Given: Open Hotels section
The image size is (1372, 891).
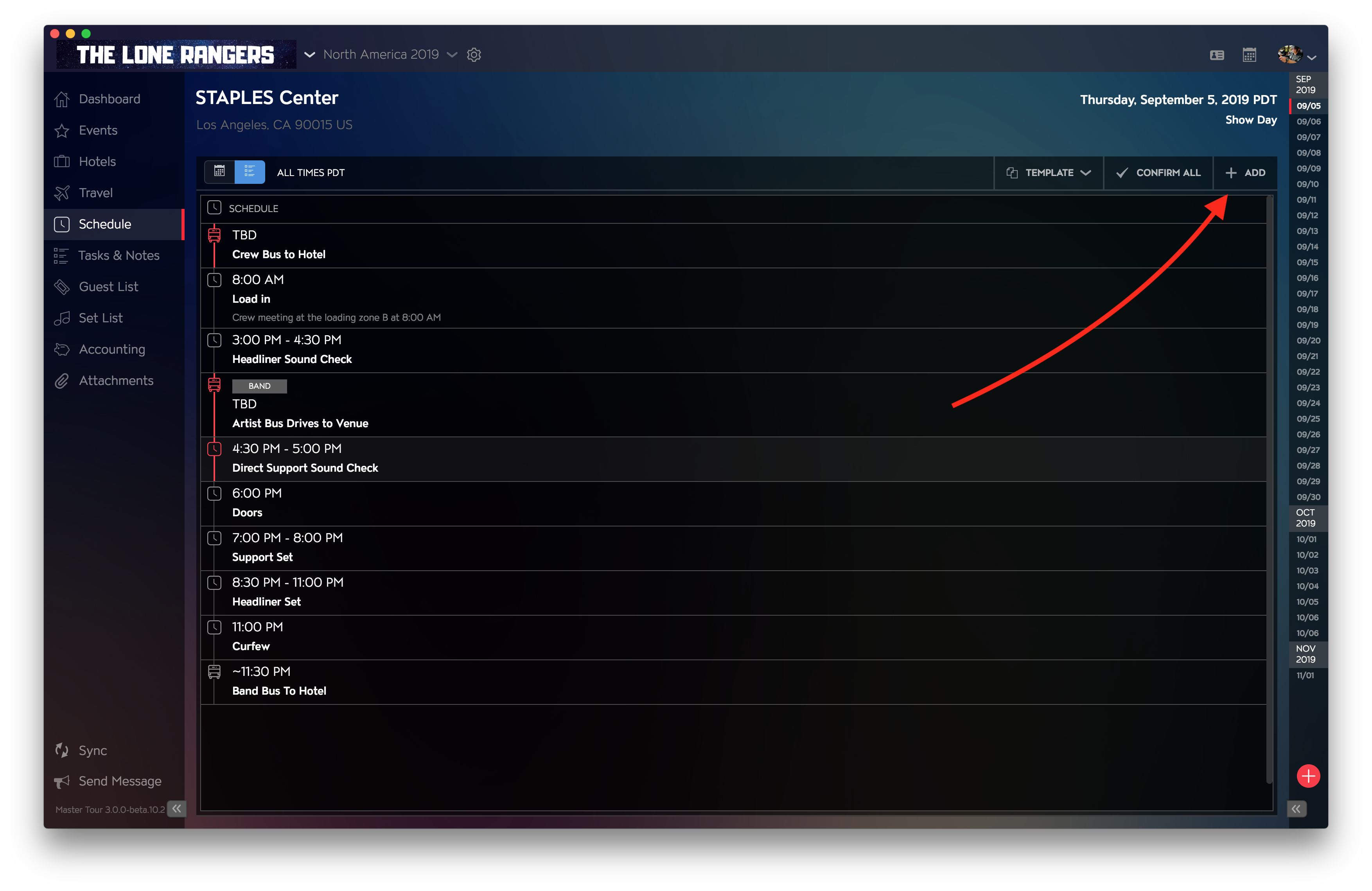Looking at the screenshot, I should click(114, 162).
